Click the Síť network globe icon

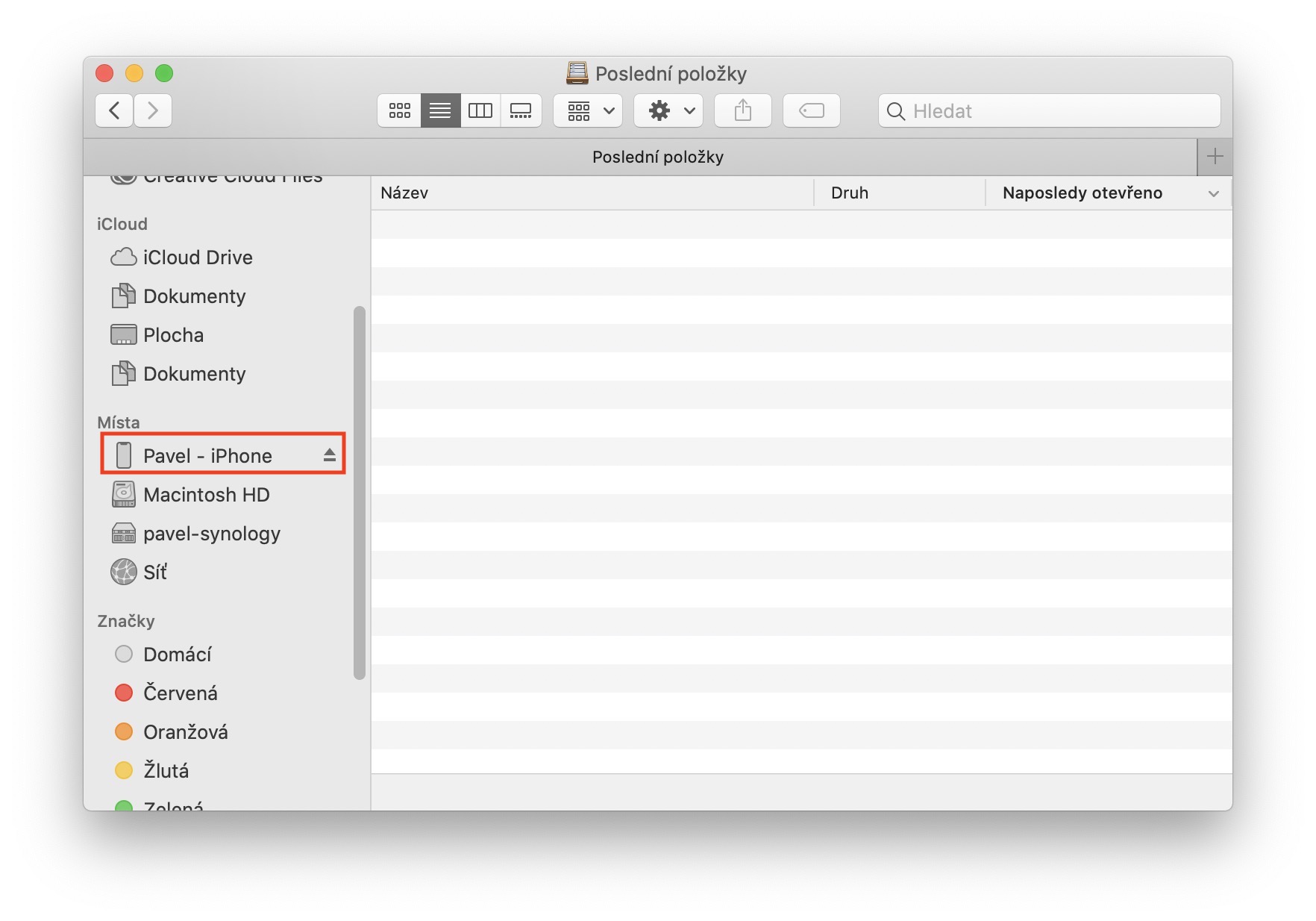(x=124, y=572)
